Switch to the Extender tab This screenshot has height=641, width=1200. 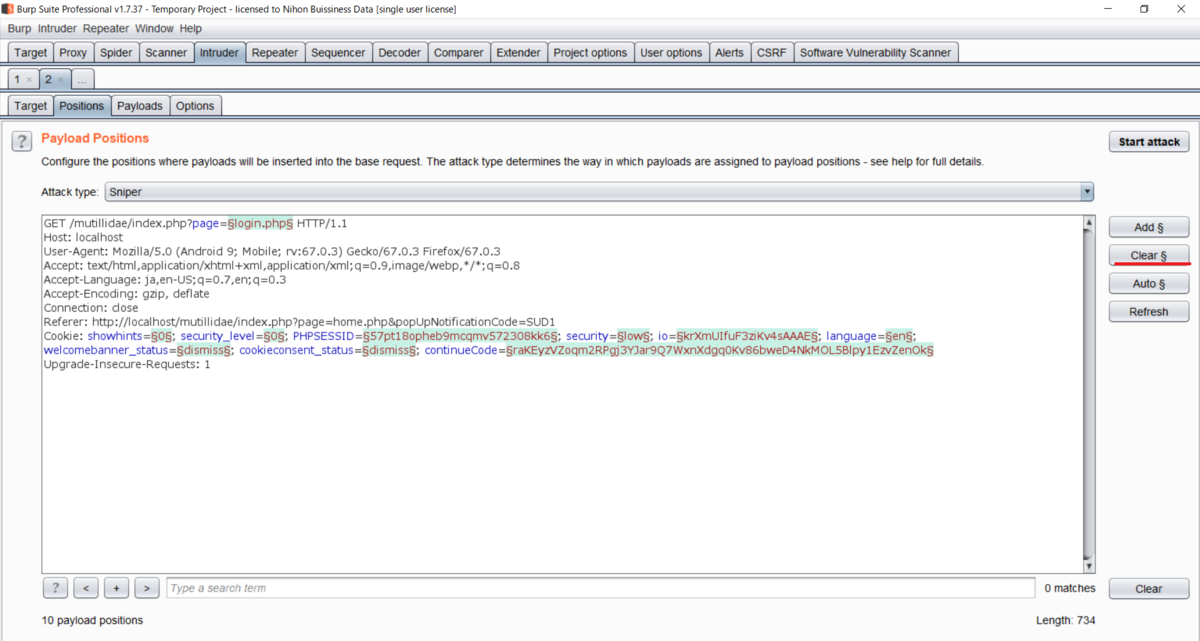point(518,53)
